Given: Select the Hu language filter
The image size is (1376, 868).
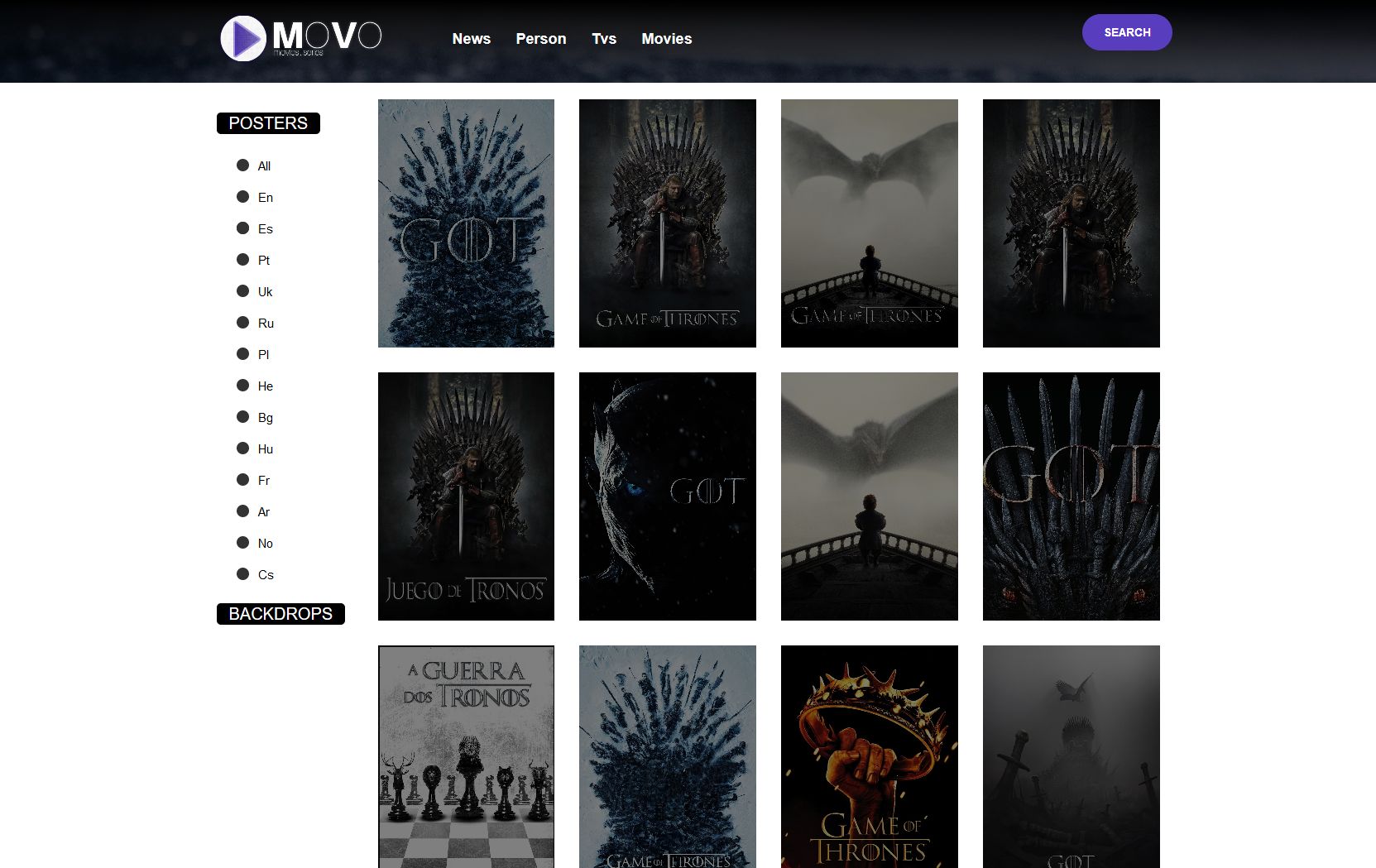Looking at the screenshot, I should pyautogui.click(x=242, y=448).
